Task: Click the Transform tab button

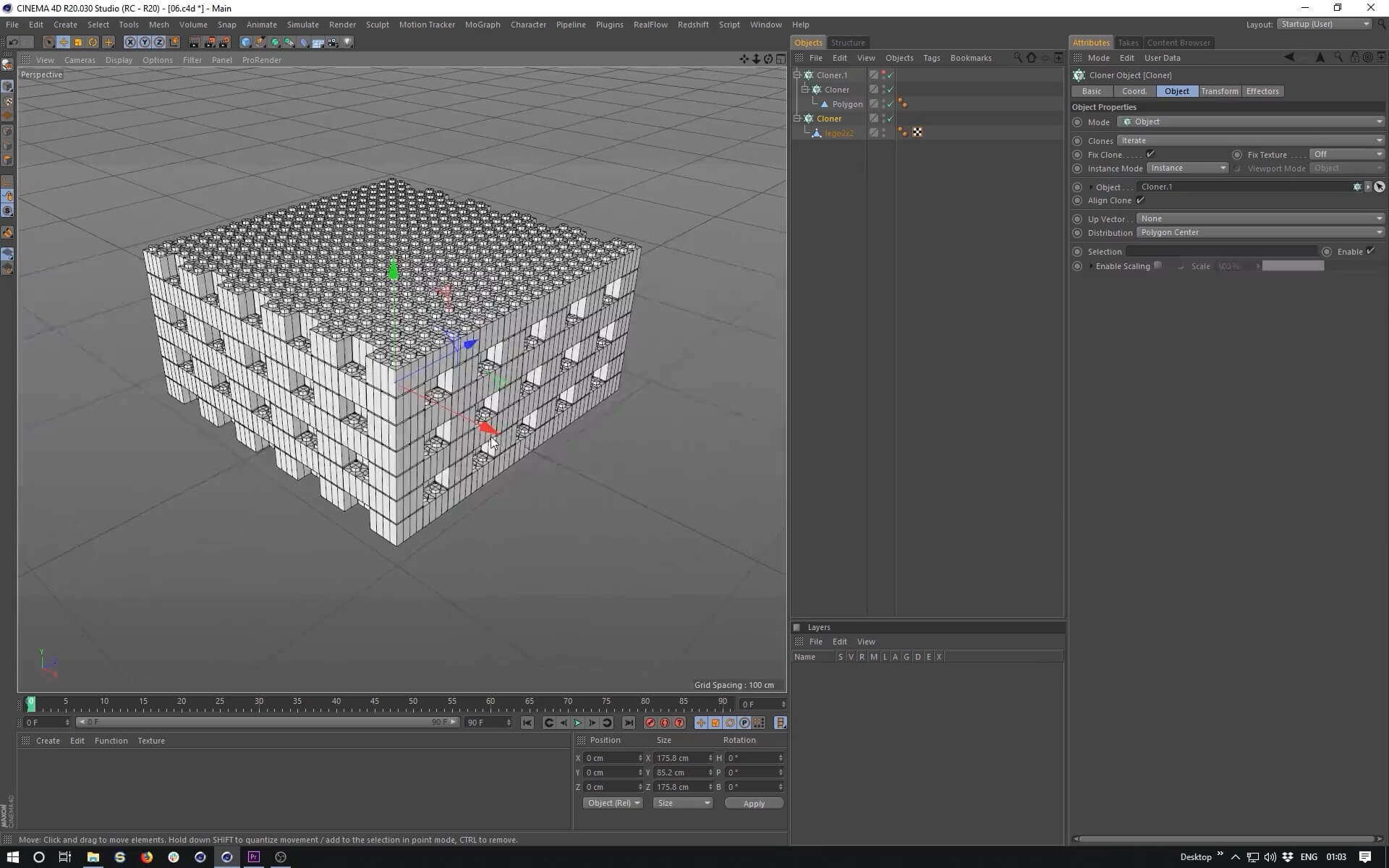Action: [x=1219, y=91]
